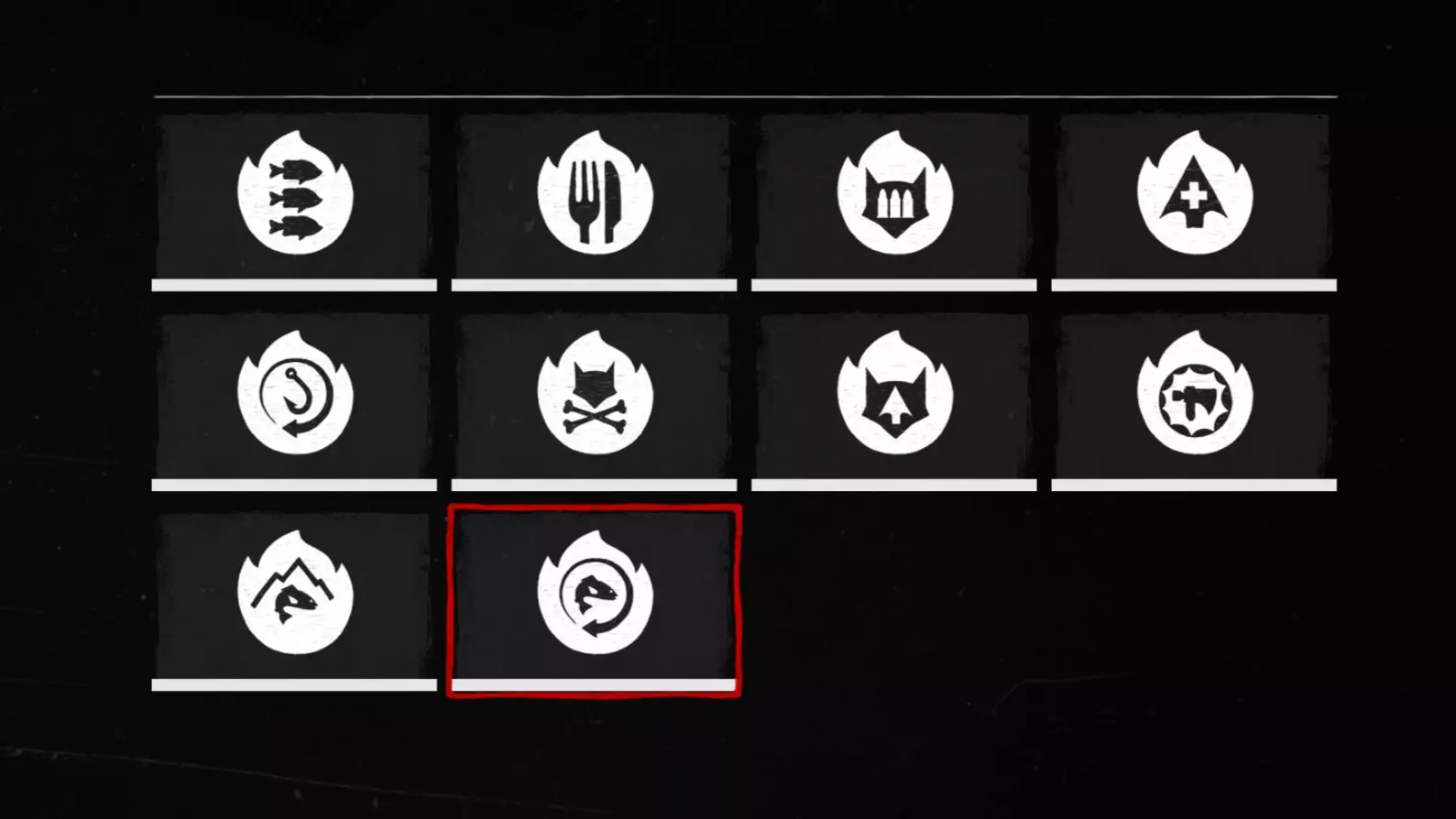Select the arrowhead with plus sign badge
The image size is (1456, 819).
tap(1195, 192)
